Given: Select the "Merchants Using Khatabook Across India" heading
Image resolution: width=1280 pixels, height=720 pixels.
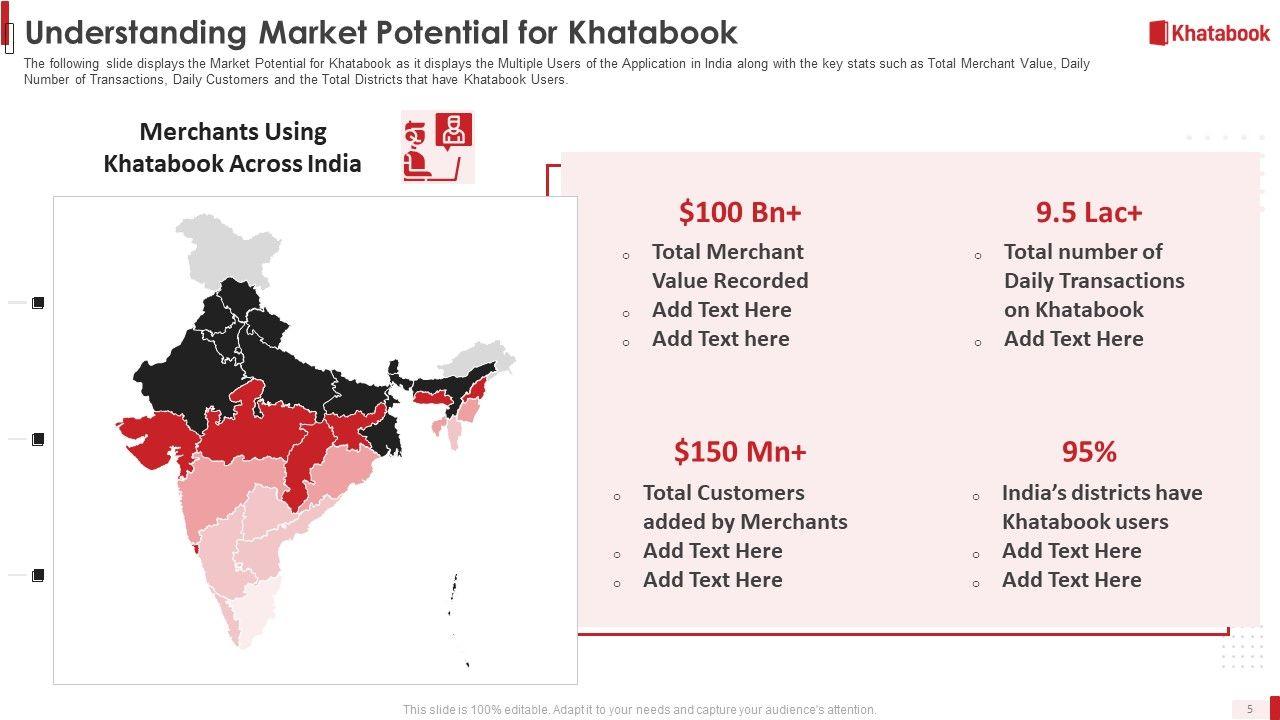Looking at the screenshot, I should (x=232, y=147).
